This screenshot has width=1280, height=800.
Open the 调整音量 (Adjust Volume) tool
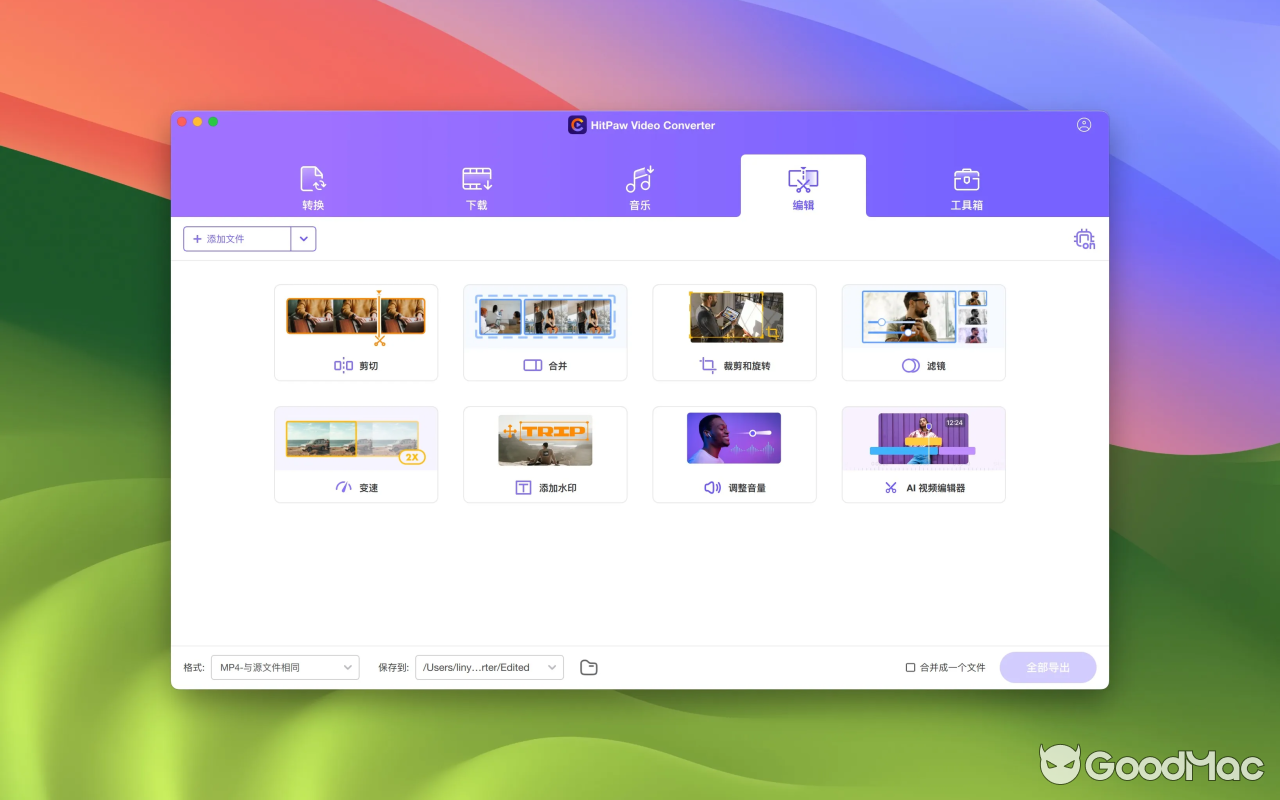coord(734,454)
